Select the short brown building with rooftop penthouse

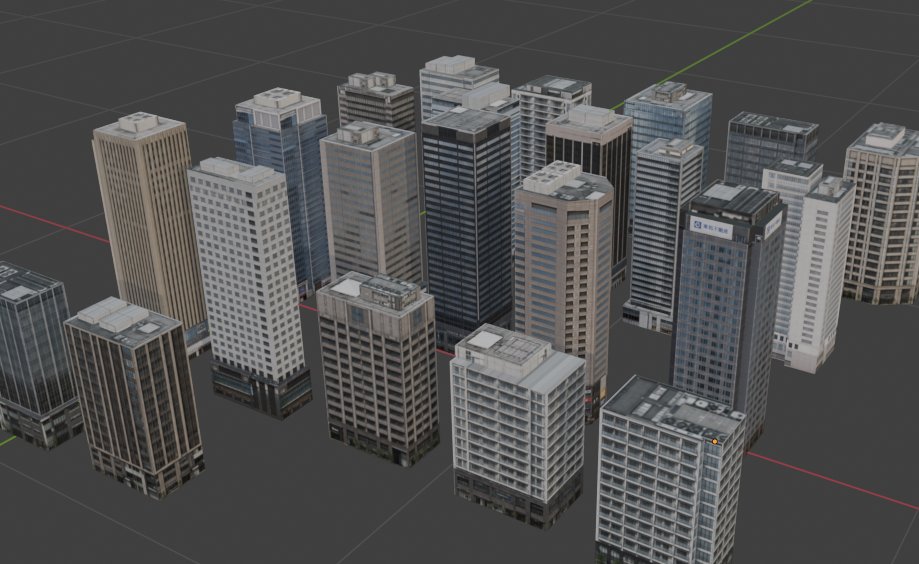[x=378, y=369]
